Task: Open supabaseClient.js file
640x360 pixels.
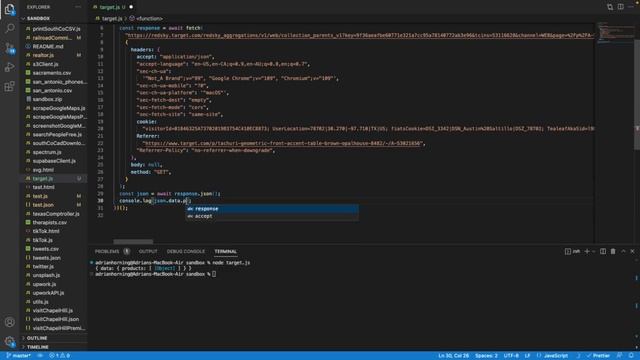Action: coord(54,161)
